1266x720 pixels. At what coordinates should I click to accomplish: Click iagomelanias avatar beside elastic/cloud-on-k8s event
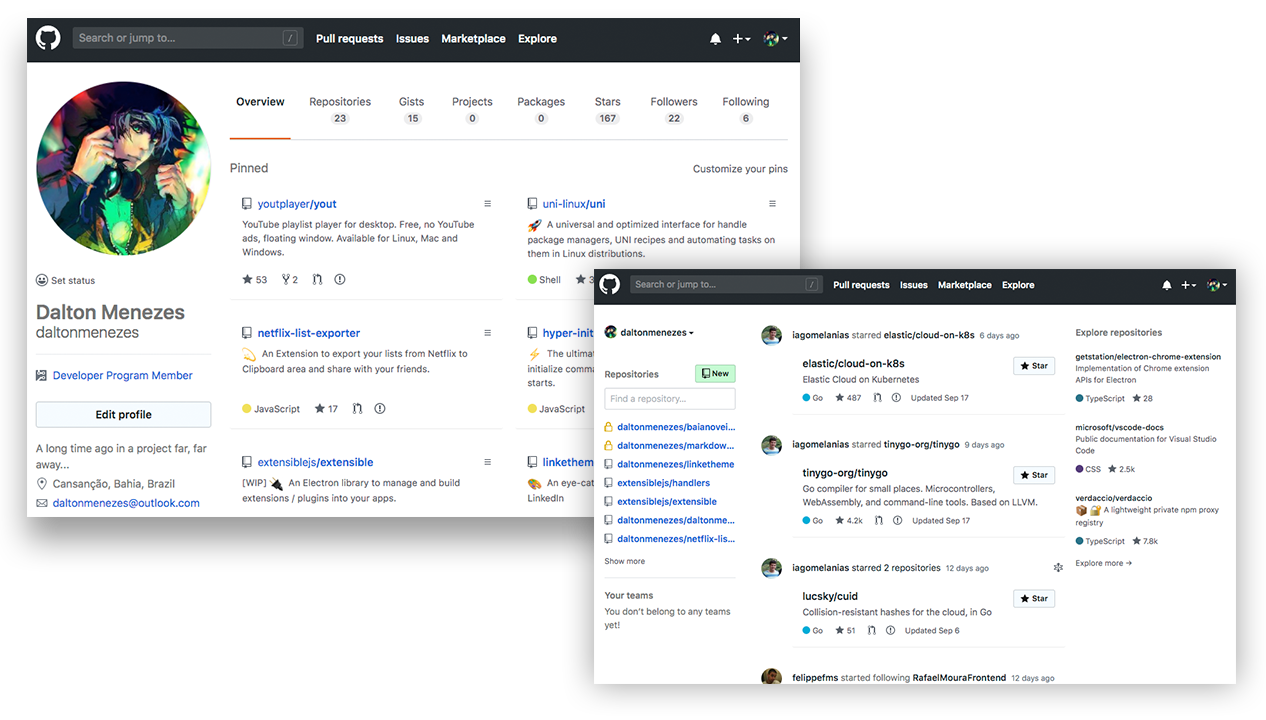tap(771, 336)
